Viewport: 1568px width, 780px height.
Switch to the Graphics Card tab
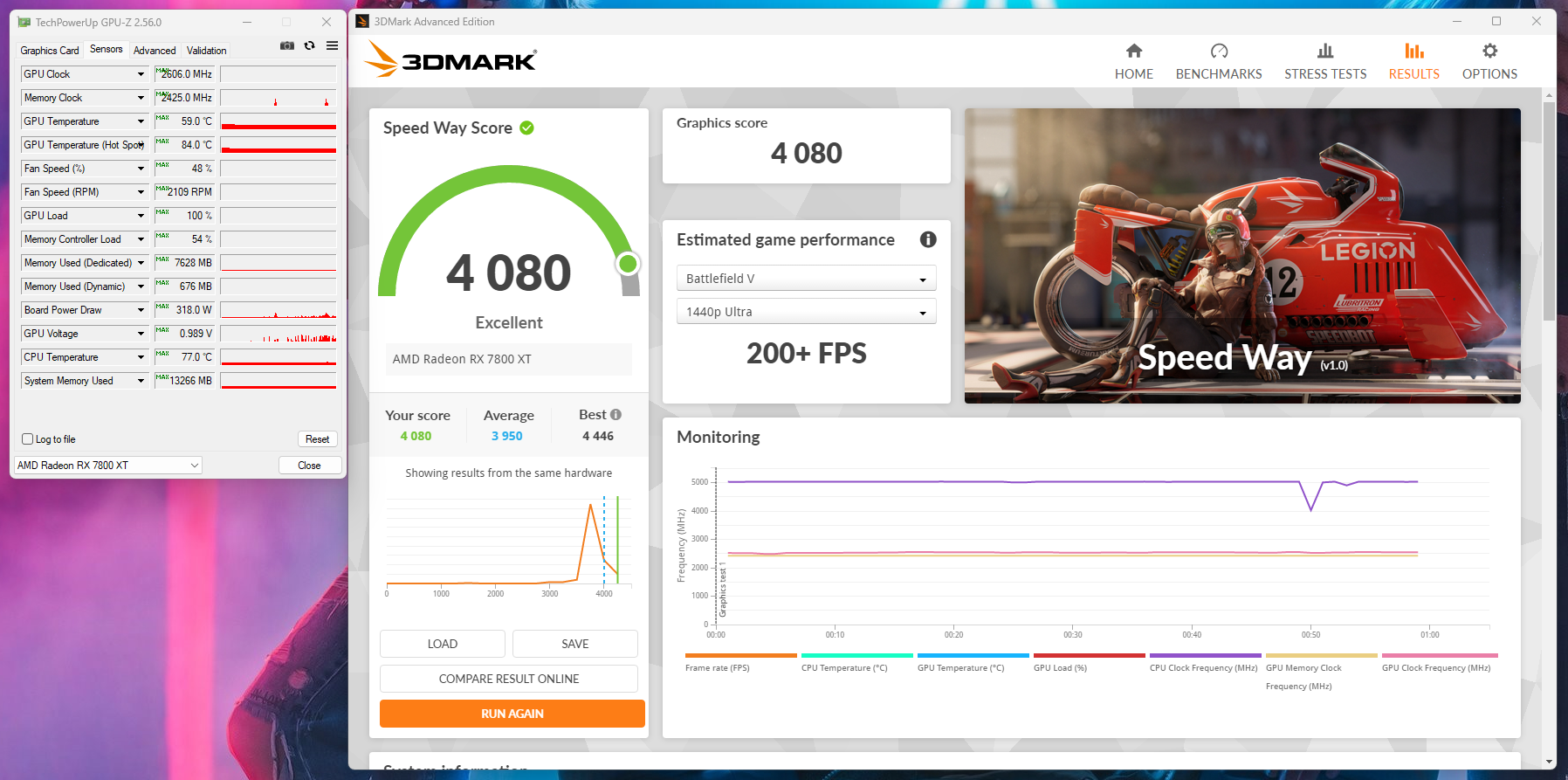coord(50,51)
